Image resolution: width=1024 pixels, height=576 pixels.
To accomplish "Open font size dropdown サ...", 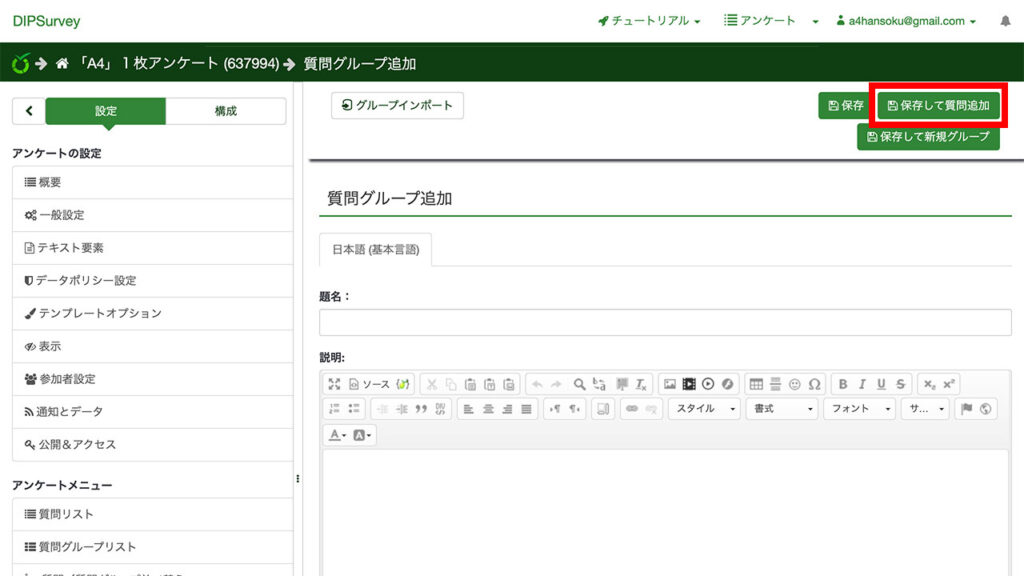I will (926, 409).
